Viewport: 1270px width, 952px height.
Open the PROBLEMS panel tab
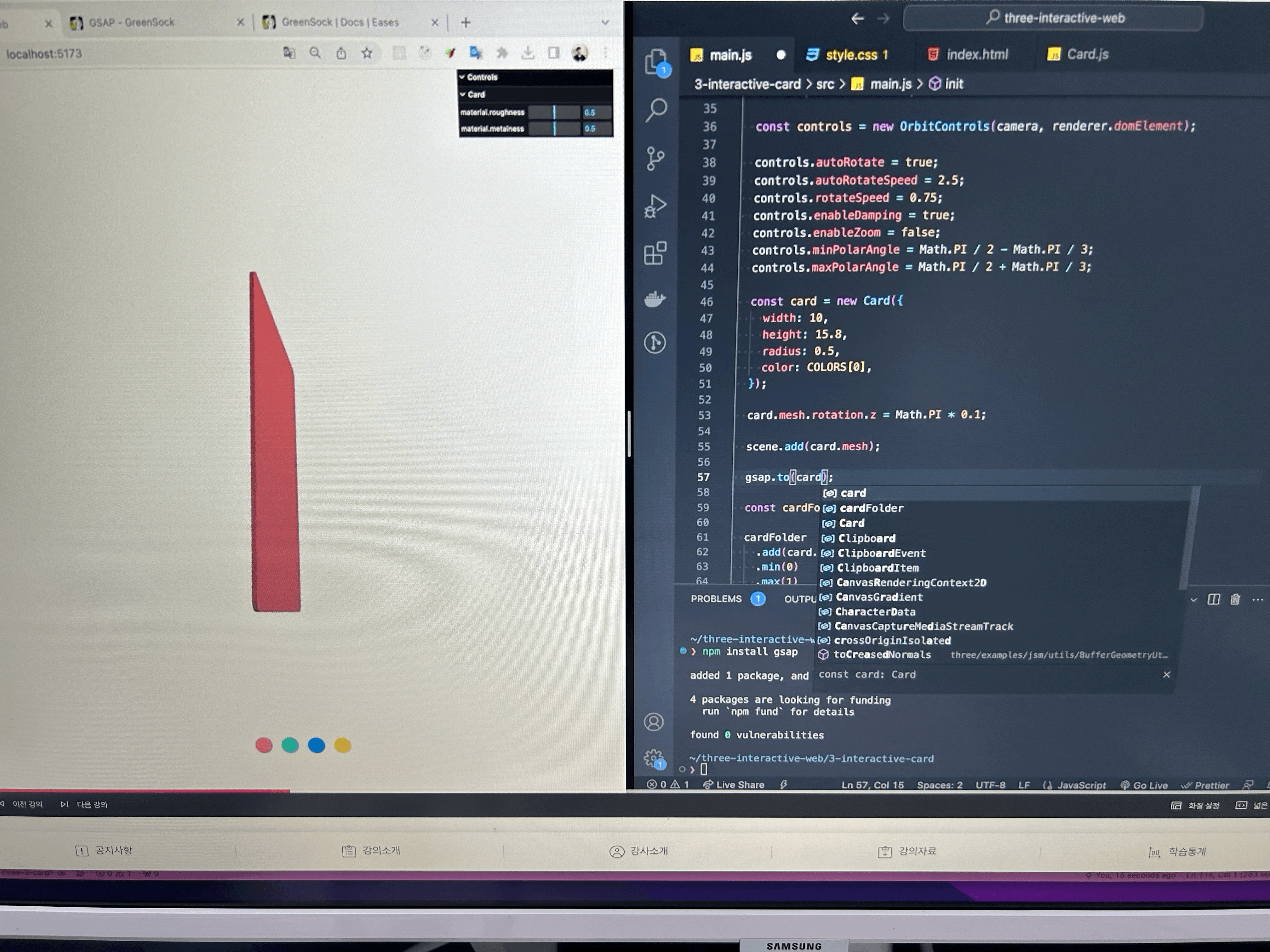click(716, 598)
